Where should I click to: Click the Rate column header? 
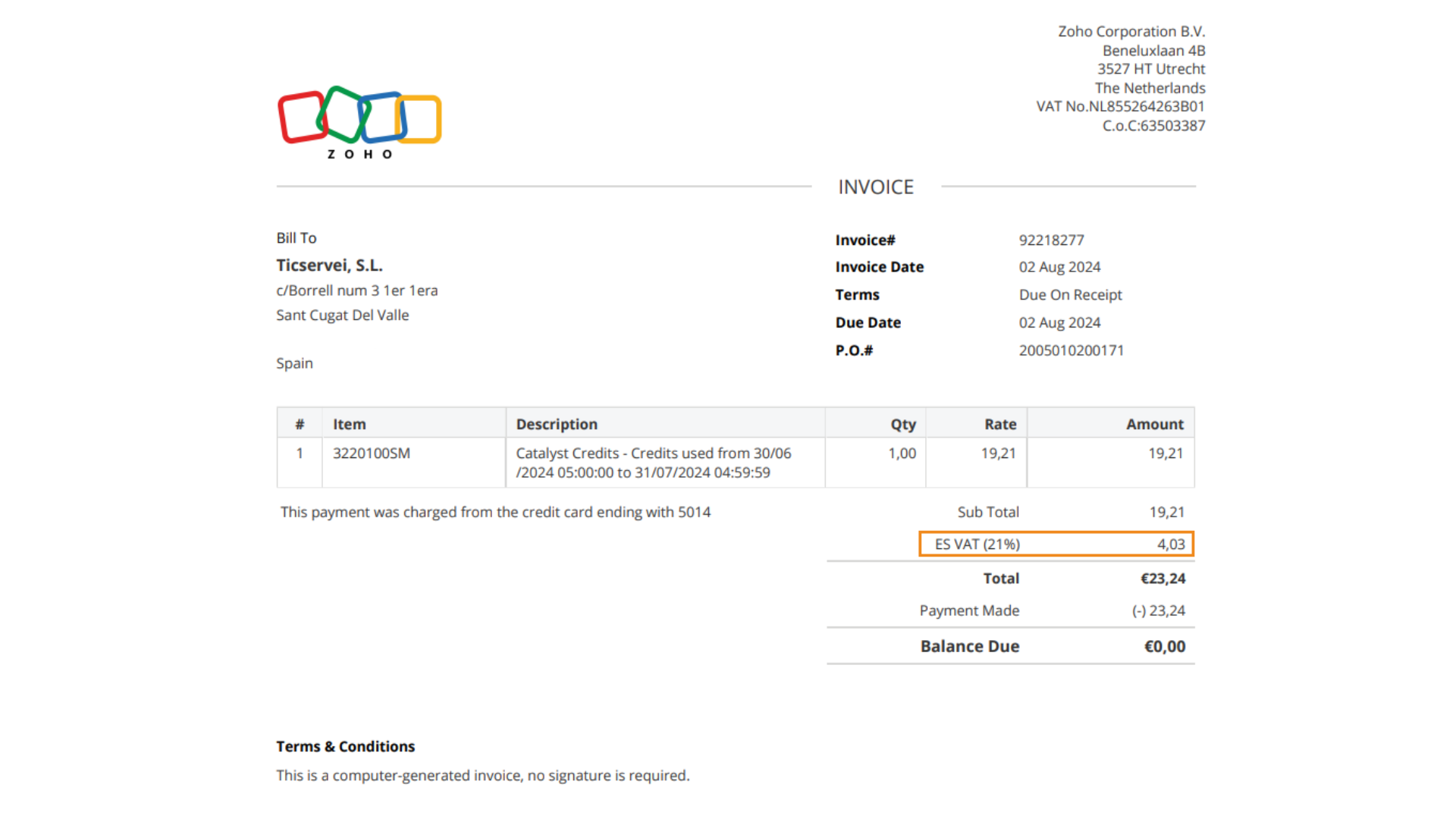point(999,425)
